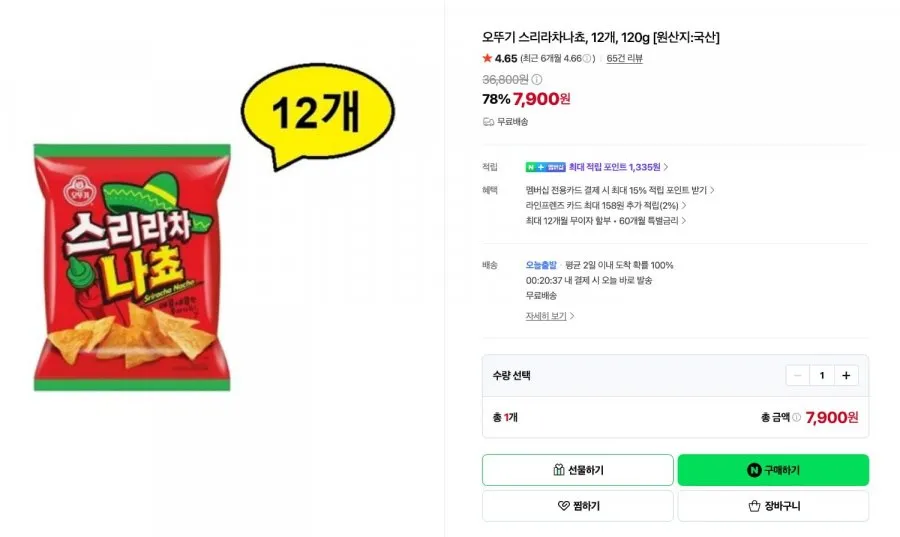The width and height of the screenshot is (900, 537).
Task: Expand 최대 적립 포인트 1,335원 details
Action: click(x=618, y=167)
